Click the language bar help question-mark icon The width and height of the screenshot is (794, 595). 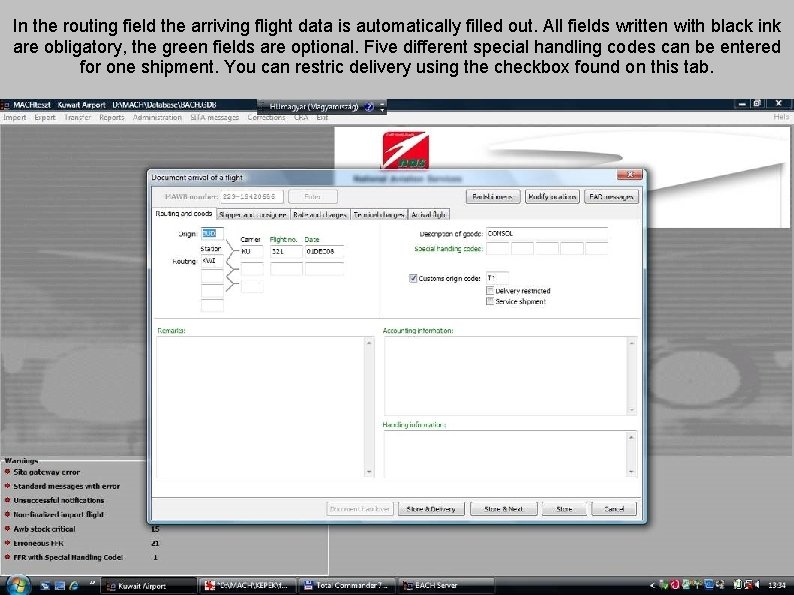tap(369, 107)
